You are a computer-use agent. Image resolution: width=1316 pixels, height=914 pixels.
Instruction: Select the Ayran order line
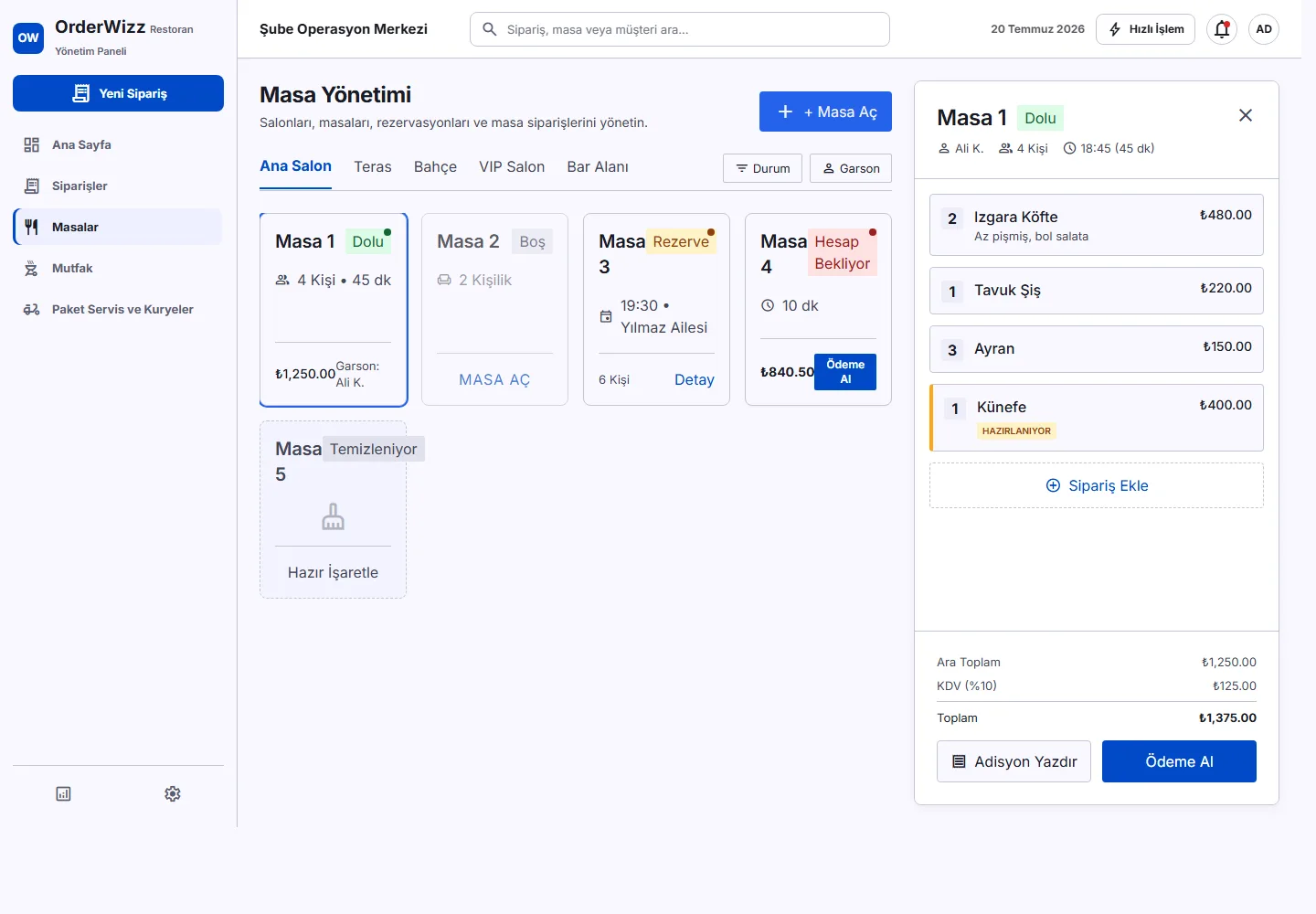coord(1097,349)
